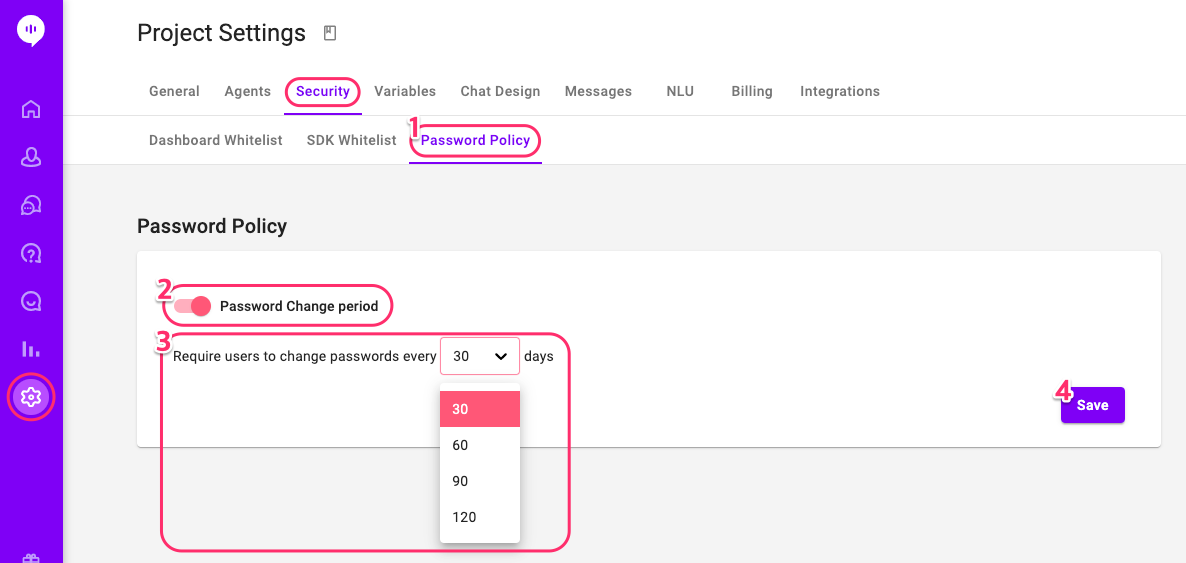Image resolution: width=1186 pixels, height=563 pixels.
Task: Click the Save button
Action: pyautogui.click(x=1092, y=405)
